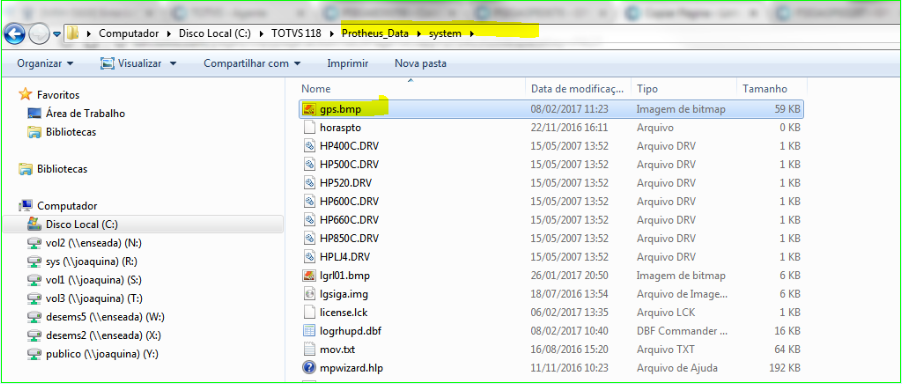Open network drive vol2 (\\enseada) (N:)

click(x=93, y=243)
